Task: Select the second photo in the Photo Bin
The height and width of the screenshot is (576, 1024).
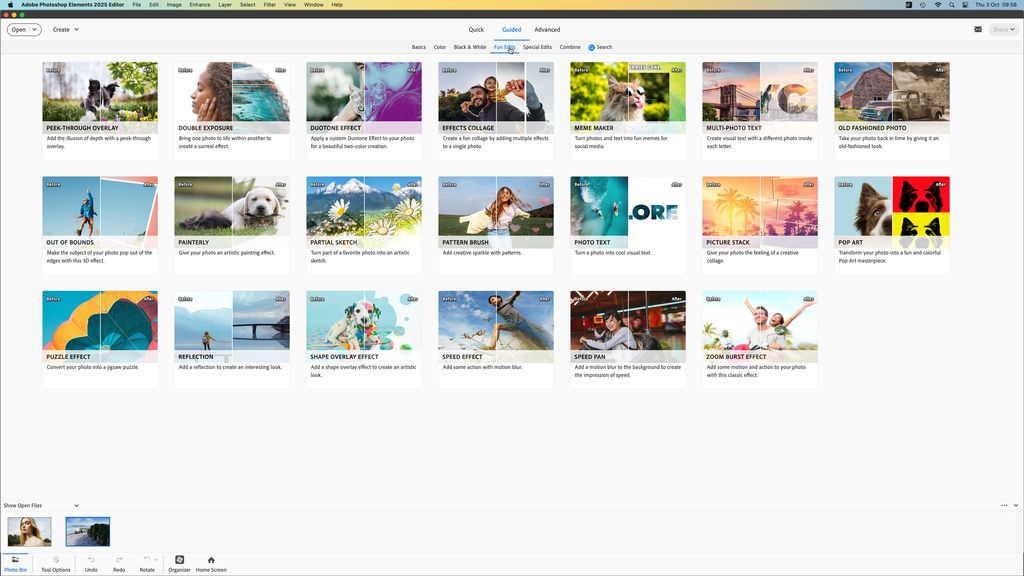Action: (x=86, y=531)
